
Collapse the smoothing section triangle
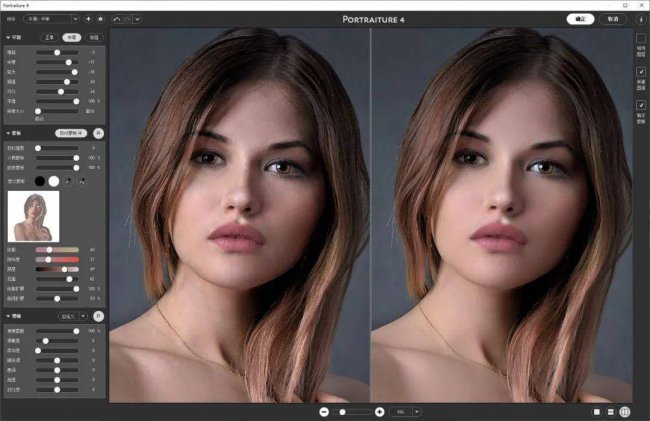[8, 37]
